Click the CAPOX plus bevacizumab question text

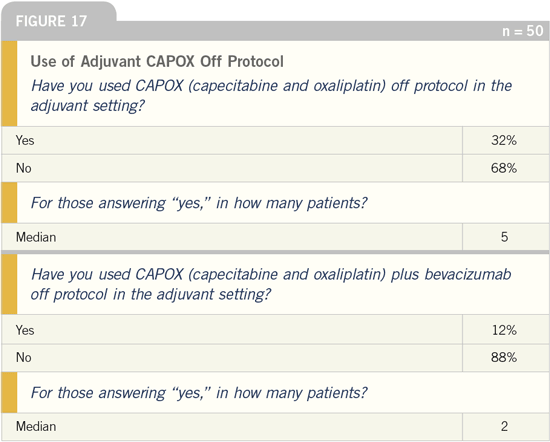point(271,284)
